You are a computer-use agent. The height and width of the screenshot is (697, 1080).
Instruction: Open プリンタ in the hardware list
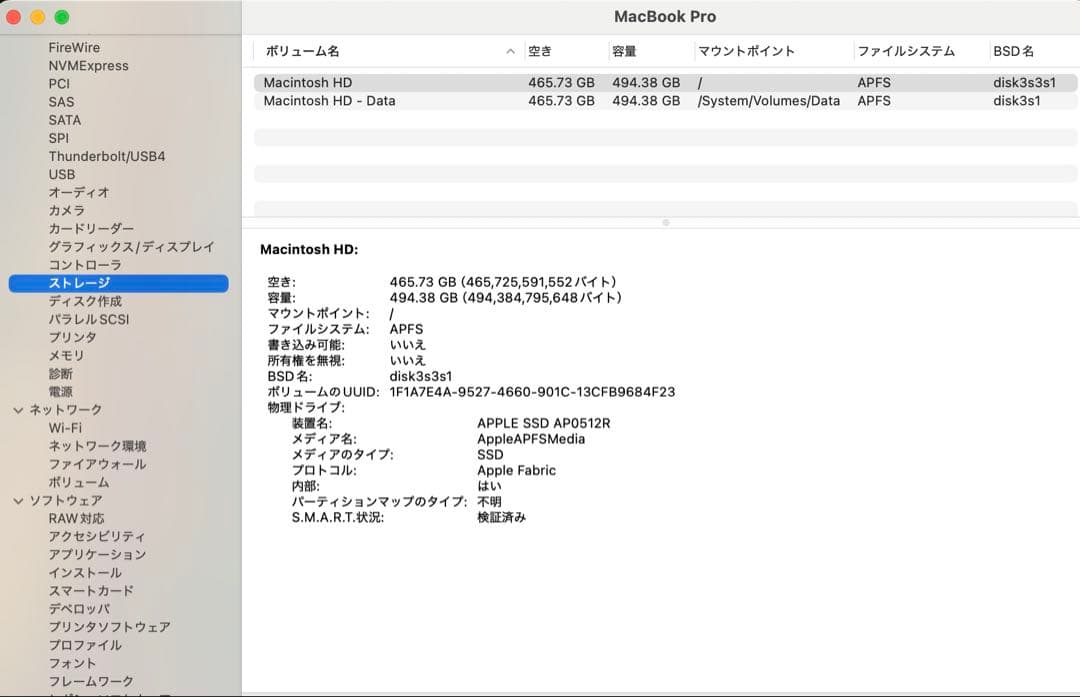[x=72, y=337]
